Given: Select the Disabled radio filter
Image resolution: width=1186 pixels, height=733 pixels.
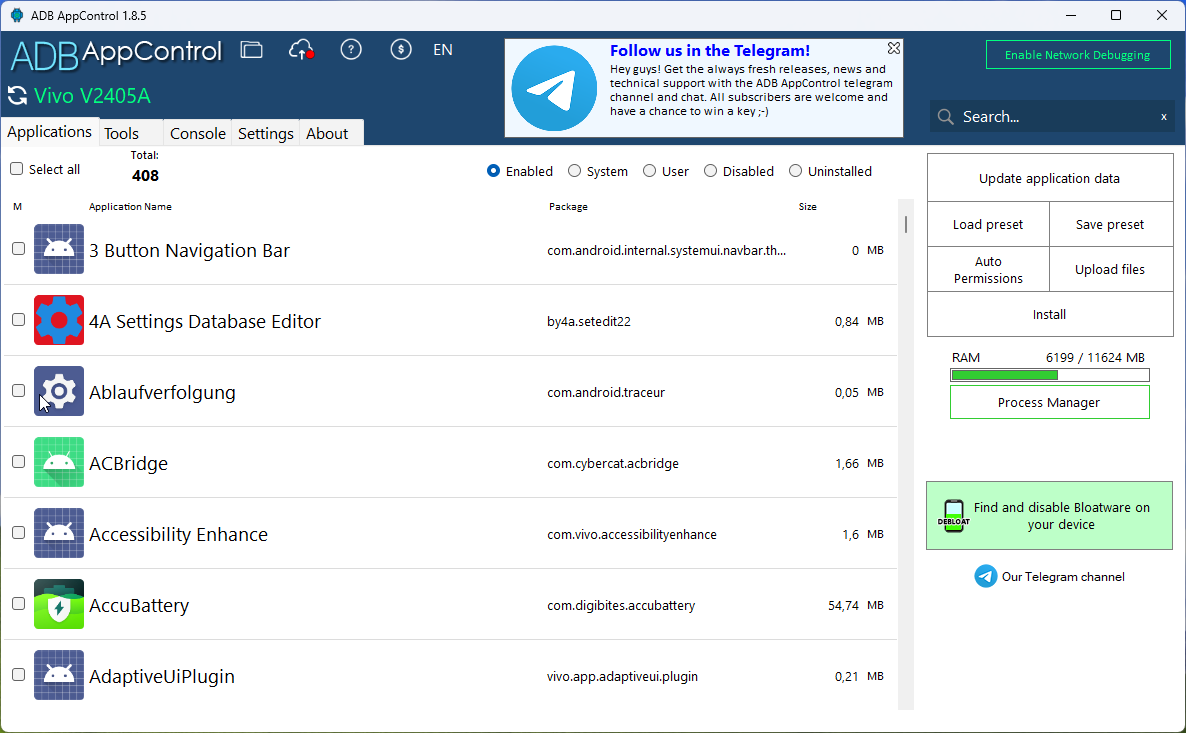Looking at the screenshot, I should click(710, 171).
